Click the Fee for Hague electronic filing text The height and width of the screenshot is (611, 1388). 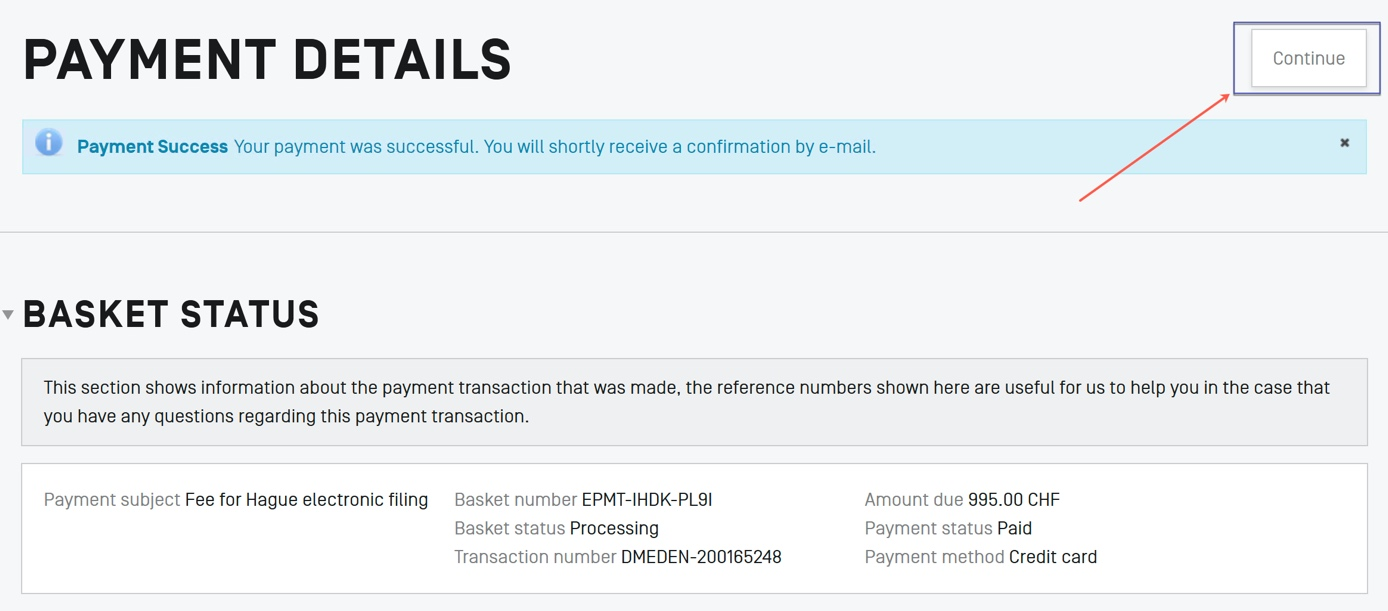point(306,500)
